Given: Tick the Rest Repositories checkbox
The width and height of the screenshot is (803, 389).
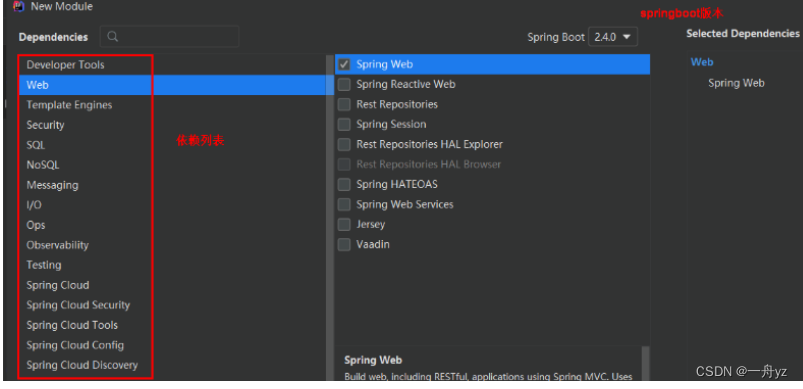Looking at the screenshot, I should pyautogui.click(x=344, y=104).
